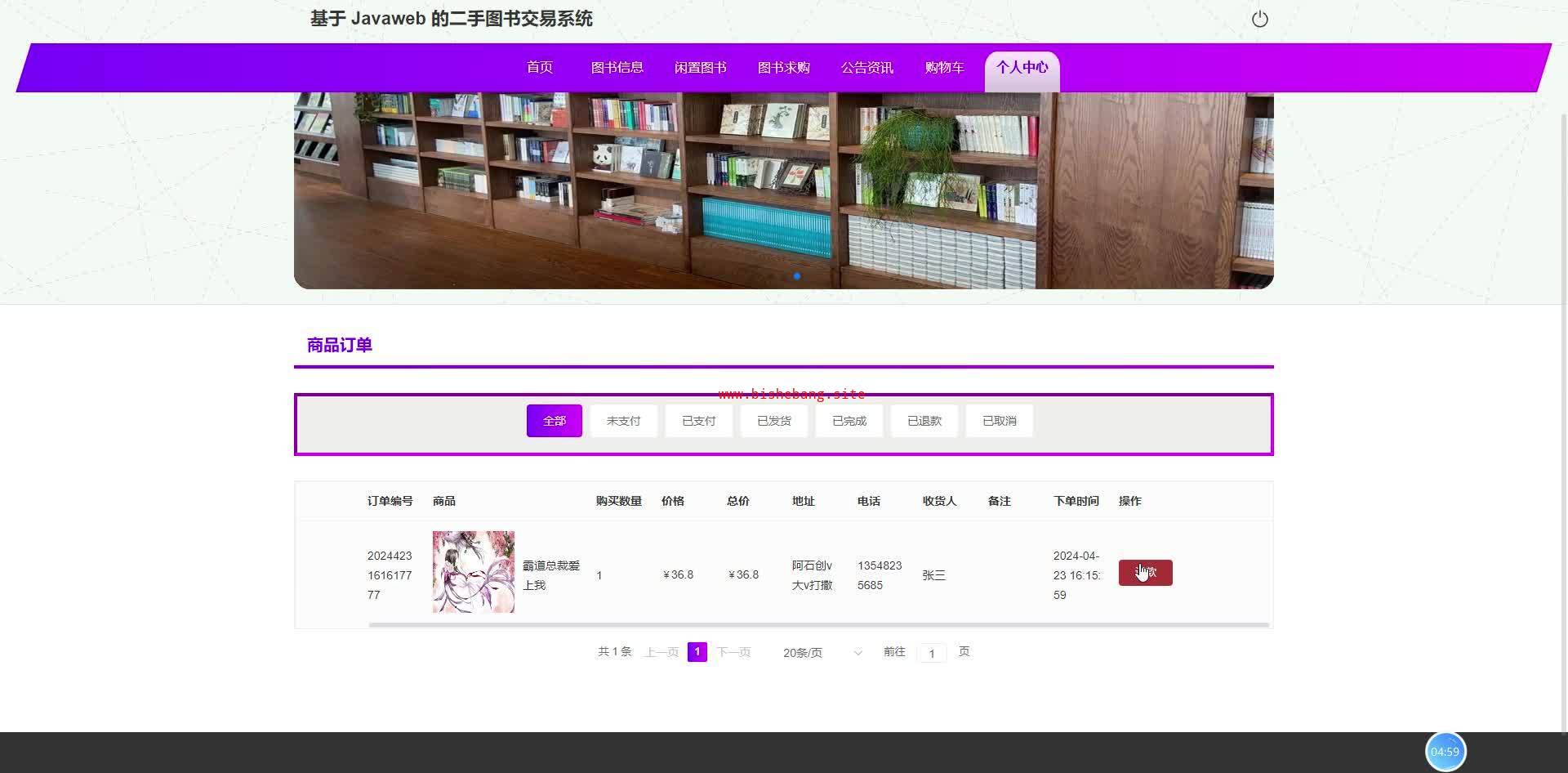
Task: Select order number 202442316161777
Action: coord(390,575)
